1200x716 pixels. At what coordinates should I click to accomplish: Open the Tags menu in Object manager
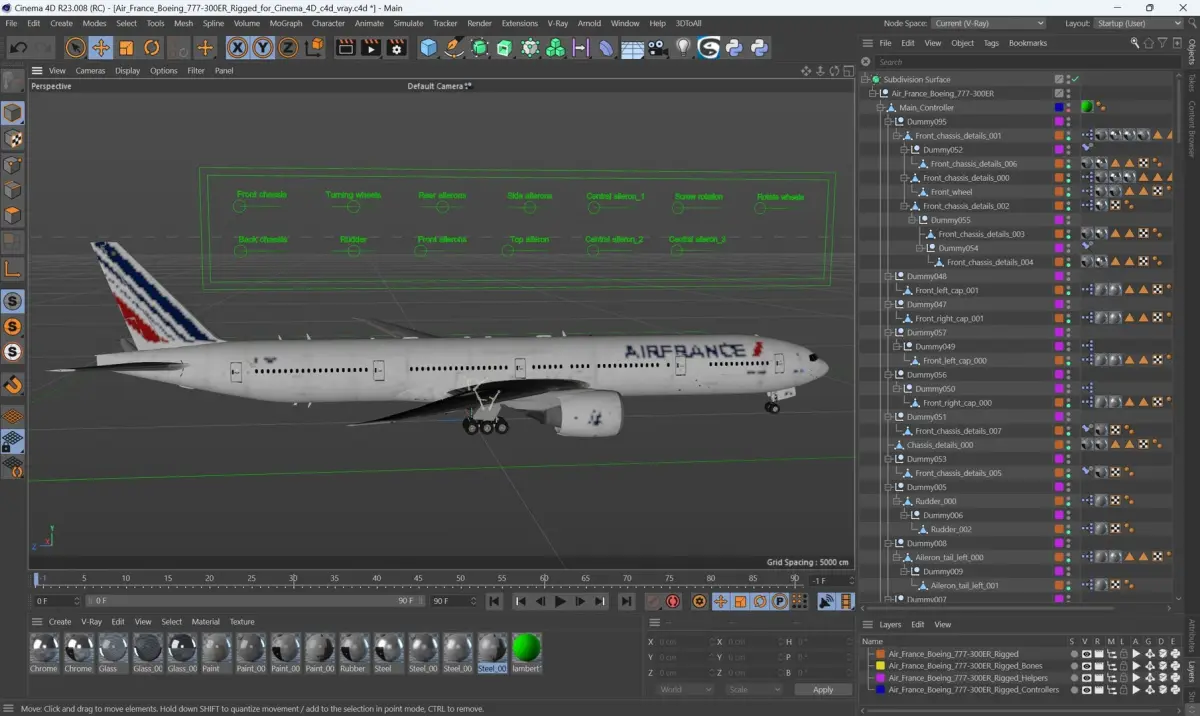[x=991, y=43]
